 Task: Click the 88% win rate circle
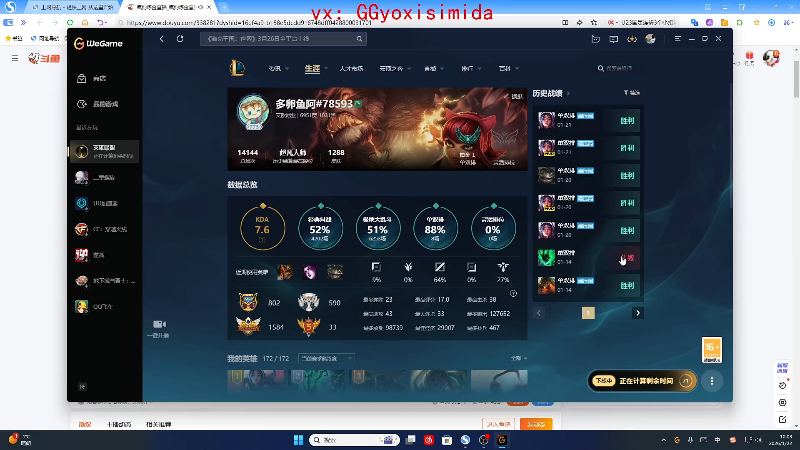click(435, 228)
